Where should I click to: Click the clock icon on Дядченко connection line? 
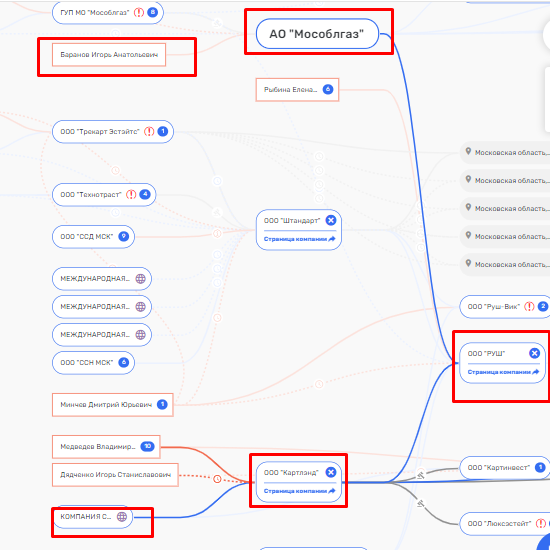pyautogui.click(x=217, y=479)
